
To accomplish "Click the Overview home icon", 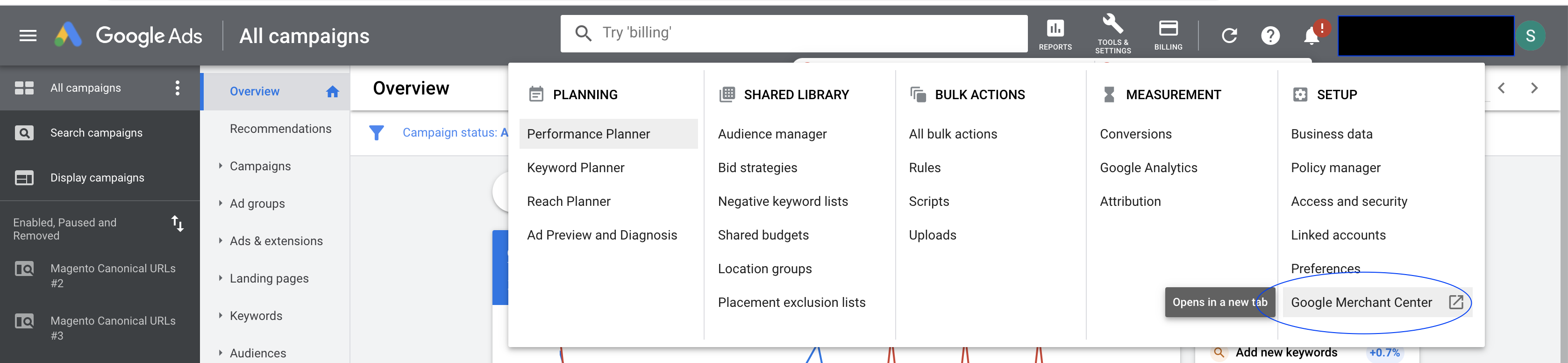I will point(332,91).
